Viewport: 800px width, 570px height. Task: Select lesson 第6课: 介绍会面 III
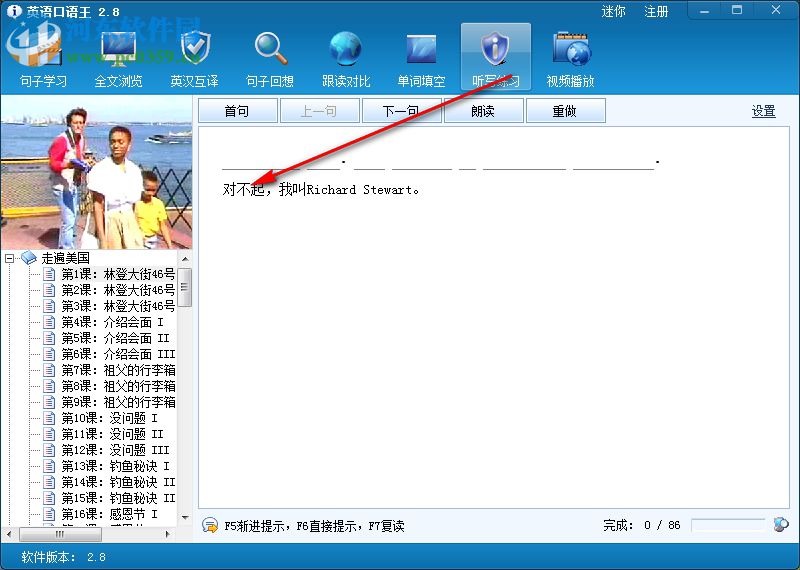(x=118, y=354)
